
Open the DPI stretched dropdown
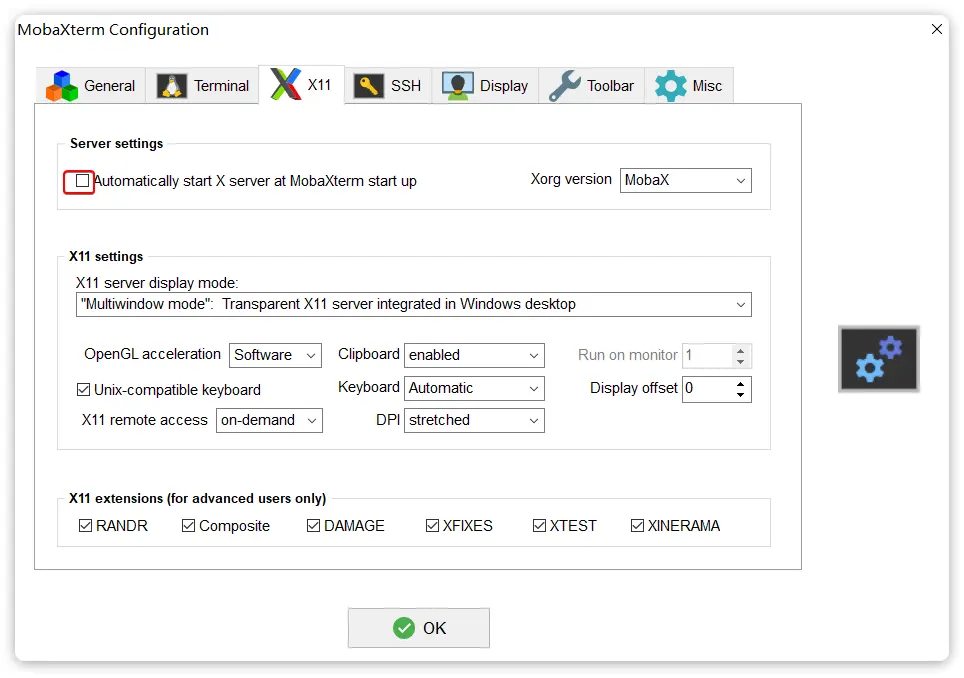[x=474, y=420]
